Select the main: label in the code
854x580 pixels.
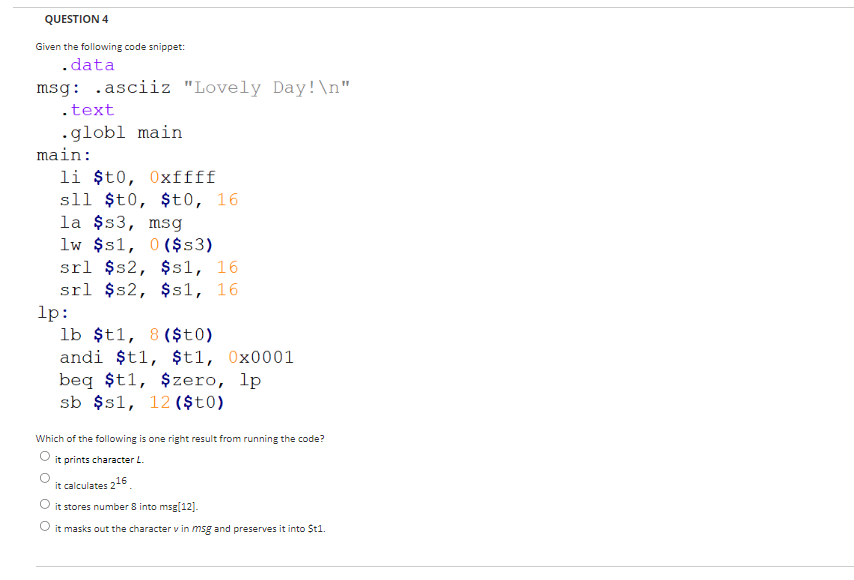click(x=63, y=154)
